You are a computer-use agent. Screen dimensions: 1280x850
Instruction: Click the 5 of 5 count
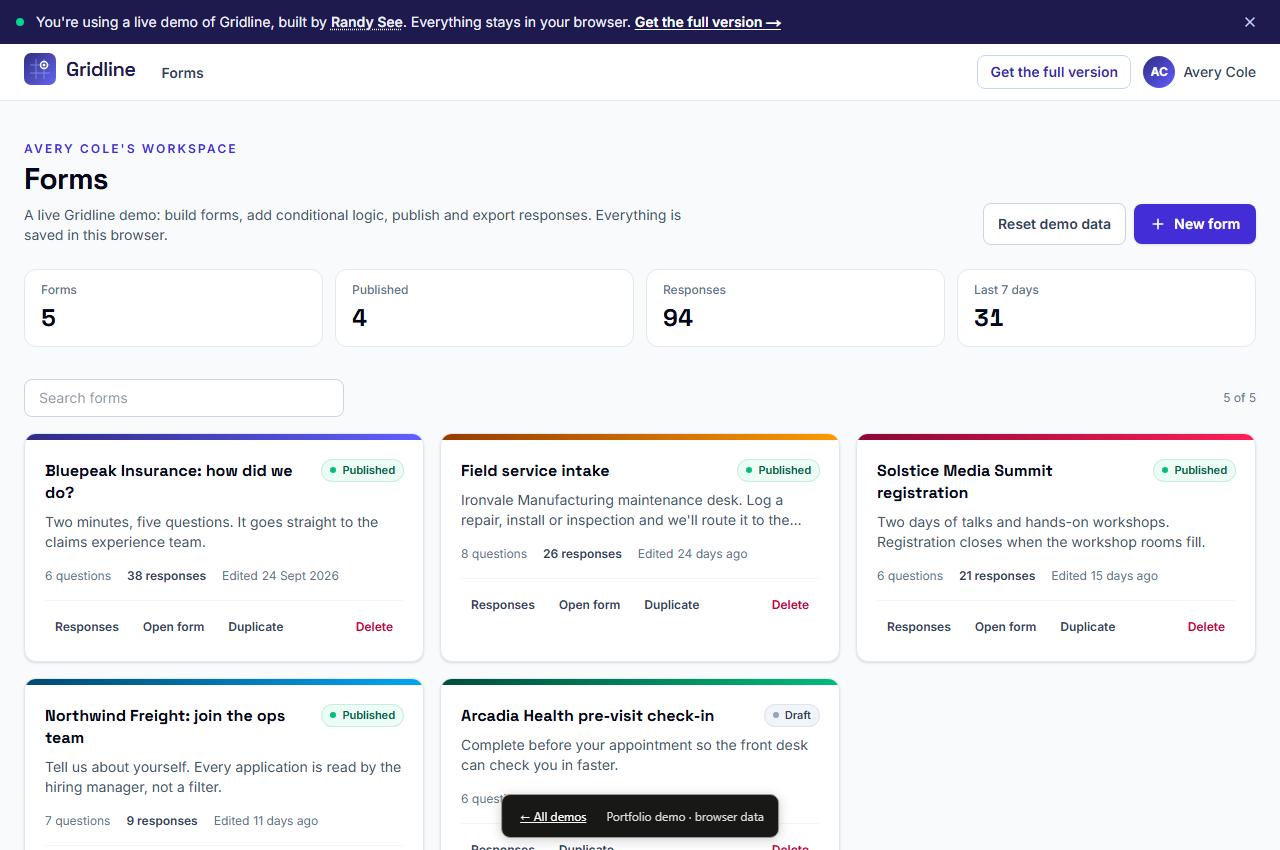pos(1239,398)
